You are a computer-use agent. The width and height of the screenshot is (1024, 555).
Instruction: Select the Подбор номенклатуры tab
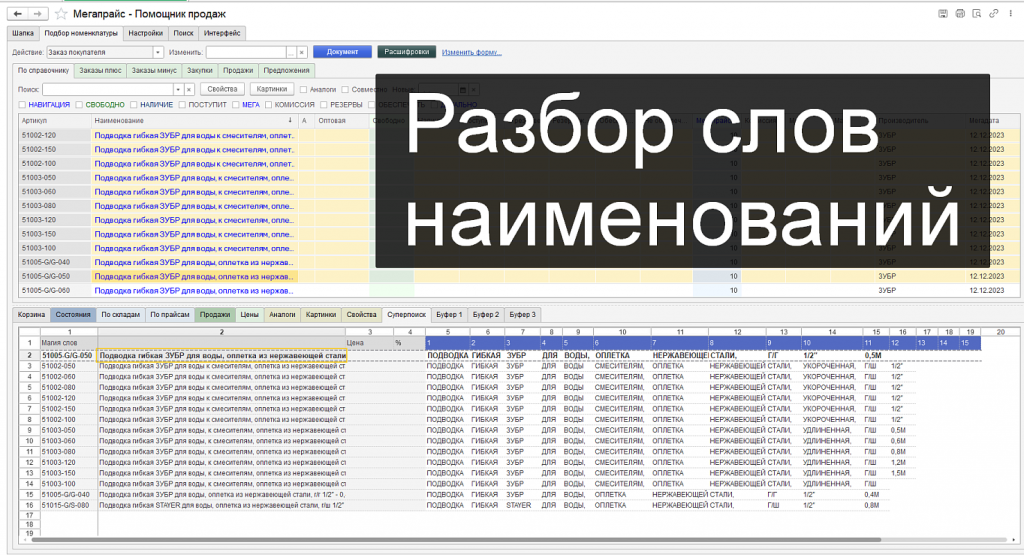click(81, 33)
